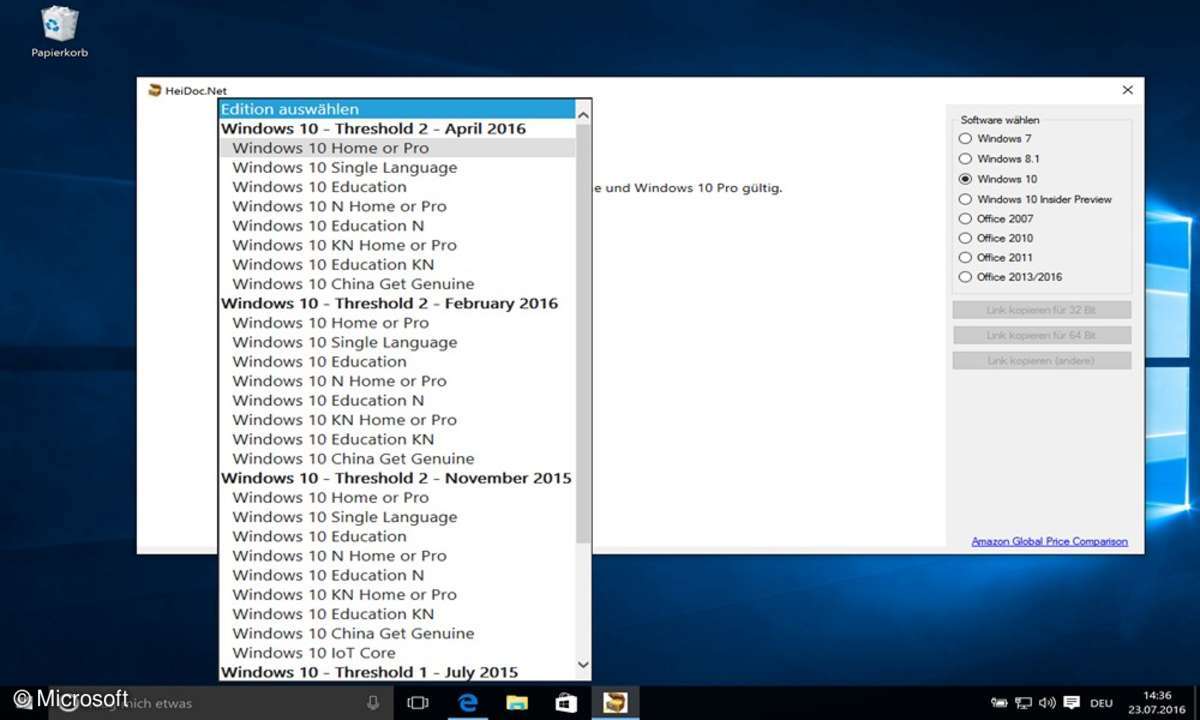Open the Amazon Global Price Comparison link
This screenshot has width=1200, height=720.
[1049, 542]
